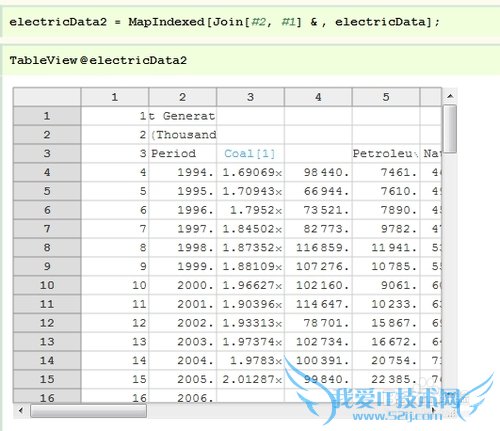Click the '107 276.' cell
Screen dimensions: 500x431
(x=318, y=266)
